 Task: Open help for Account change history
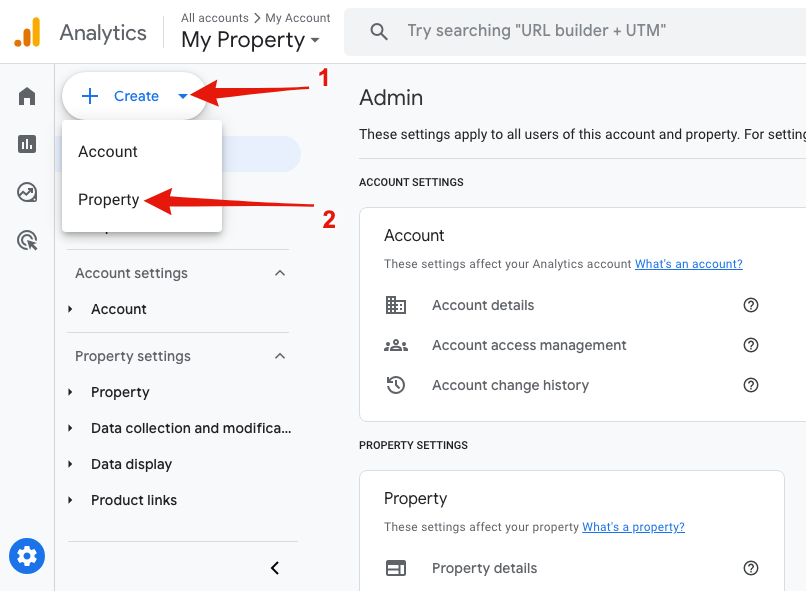point(750,385)
